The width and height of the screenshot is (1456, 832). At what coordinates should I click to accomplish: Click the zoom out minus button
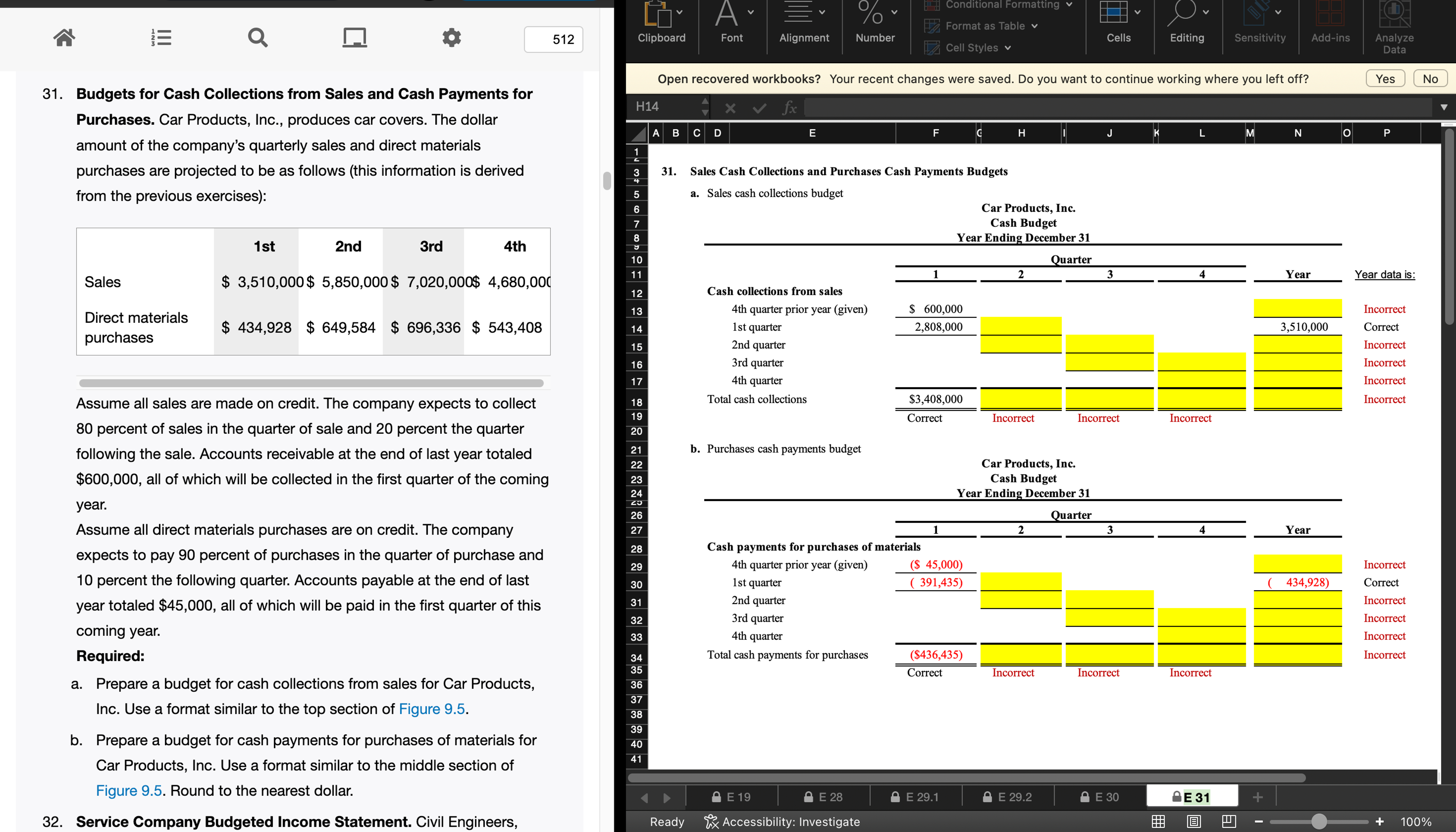click(x=1258, y=822)
